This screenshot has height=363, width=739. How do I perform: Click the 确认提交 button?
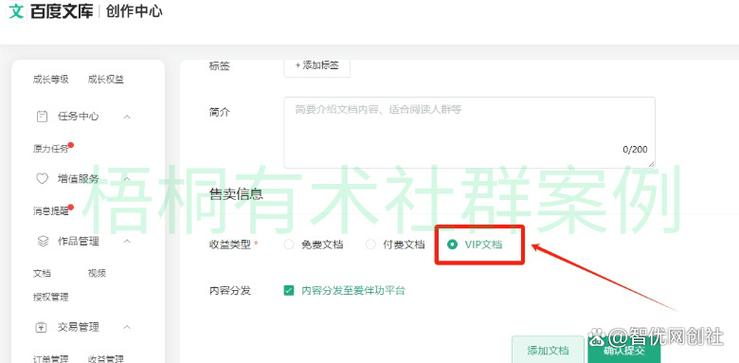624,350
